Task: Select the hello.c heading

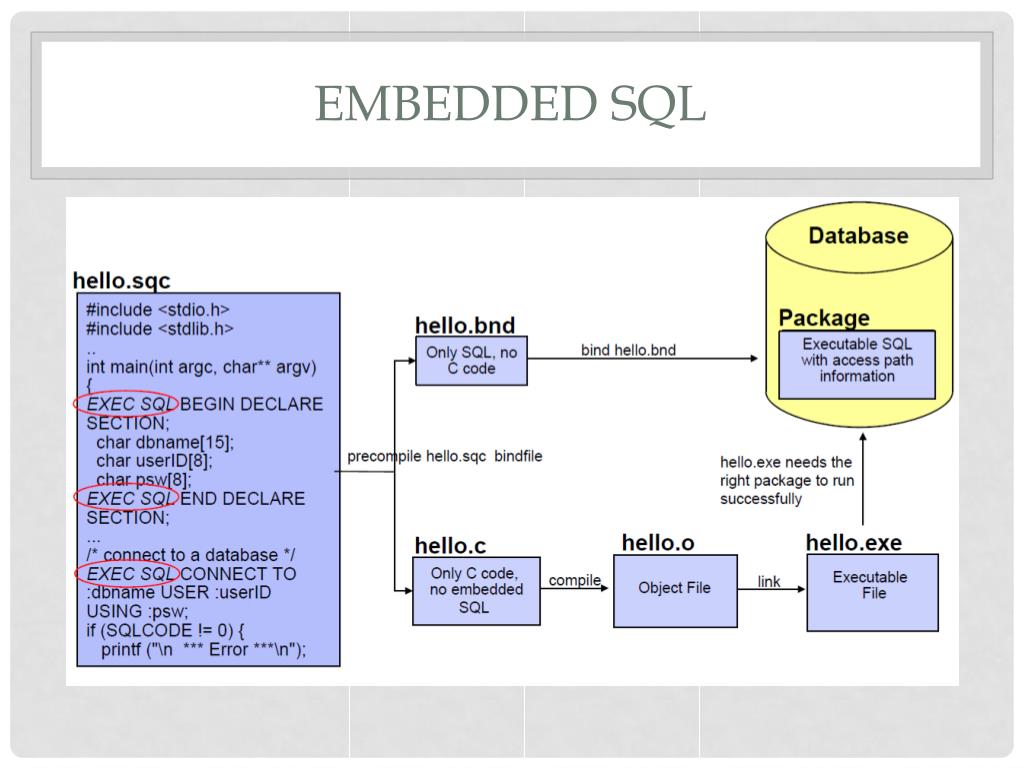Action: click(450, 545)
